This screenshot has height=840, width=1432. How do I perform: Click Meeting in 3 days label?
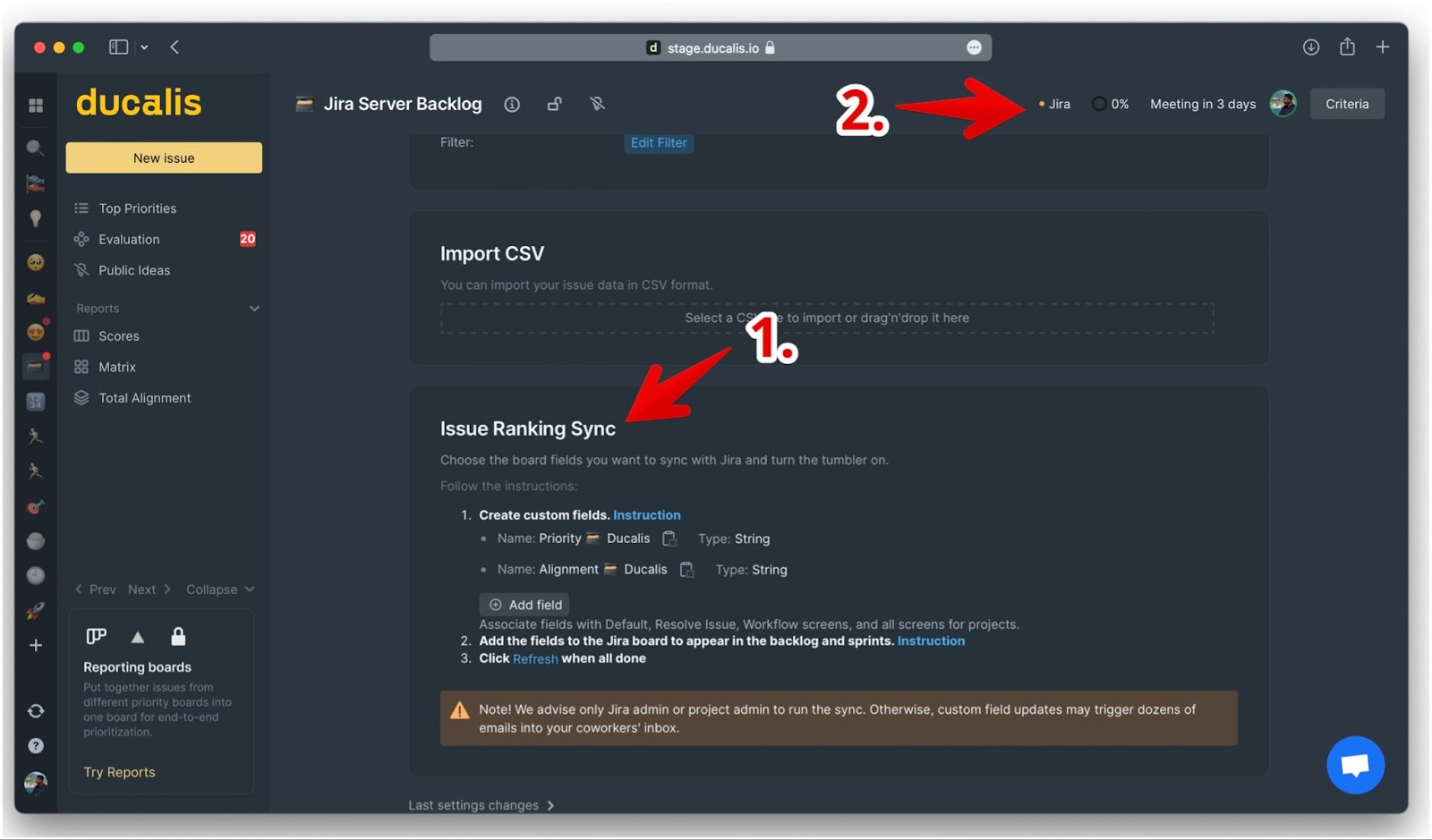[x=1203, y=105]
